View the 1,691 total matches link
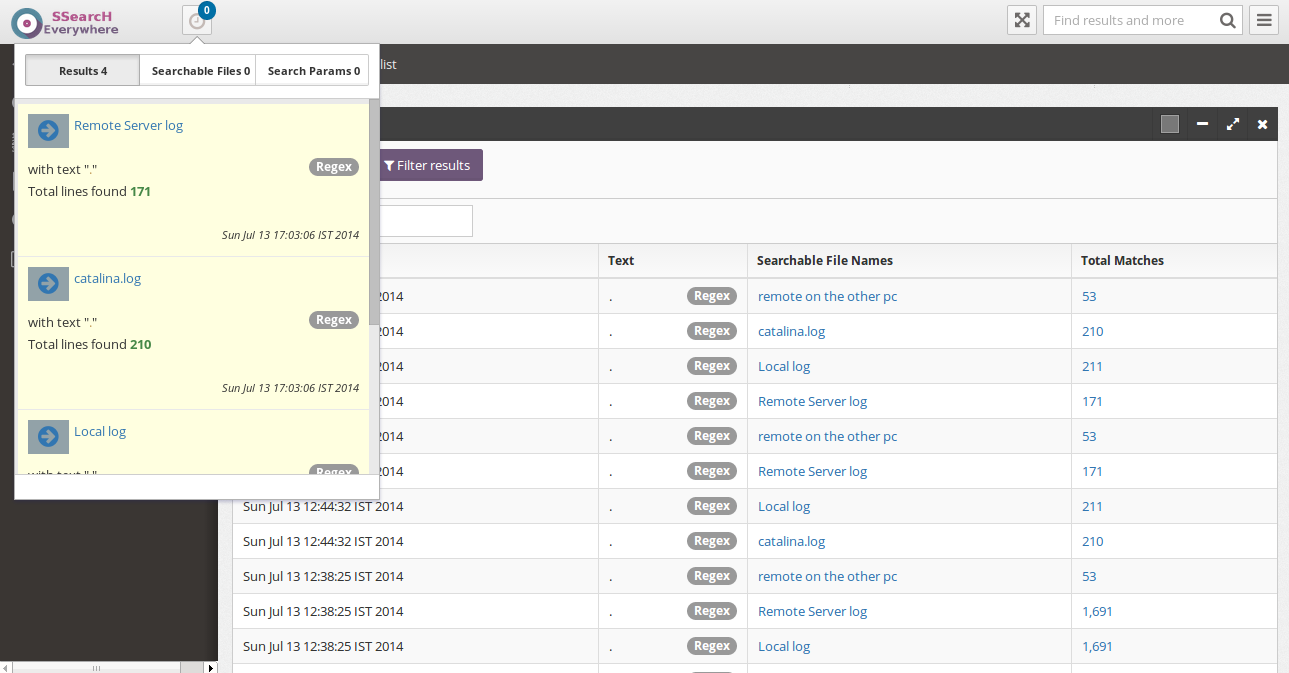 (x=1097, y=610)
